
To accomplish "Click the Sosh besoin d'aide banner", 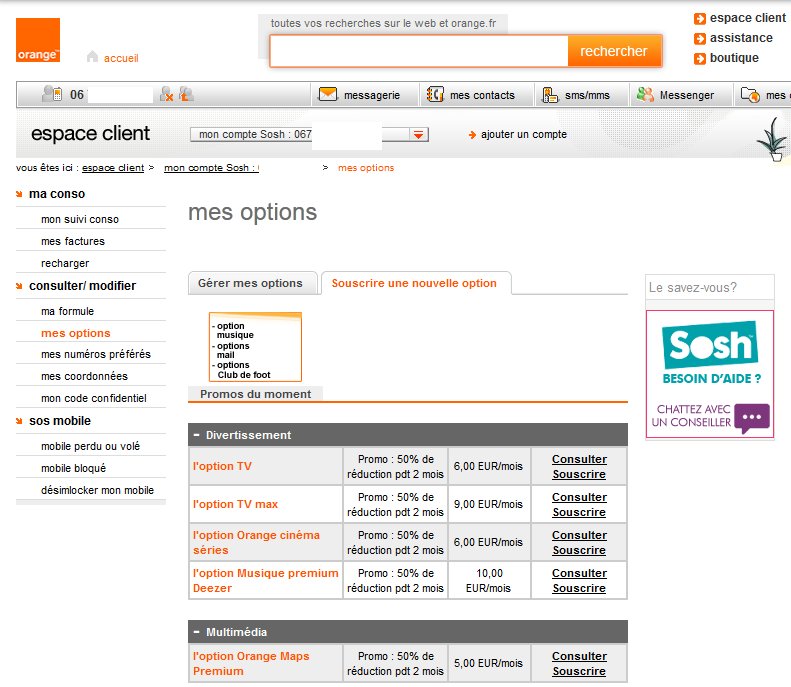I will [x=709, y=374].
